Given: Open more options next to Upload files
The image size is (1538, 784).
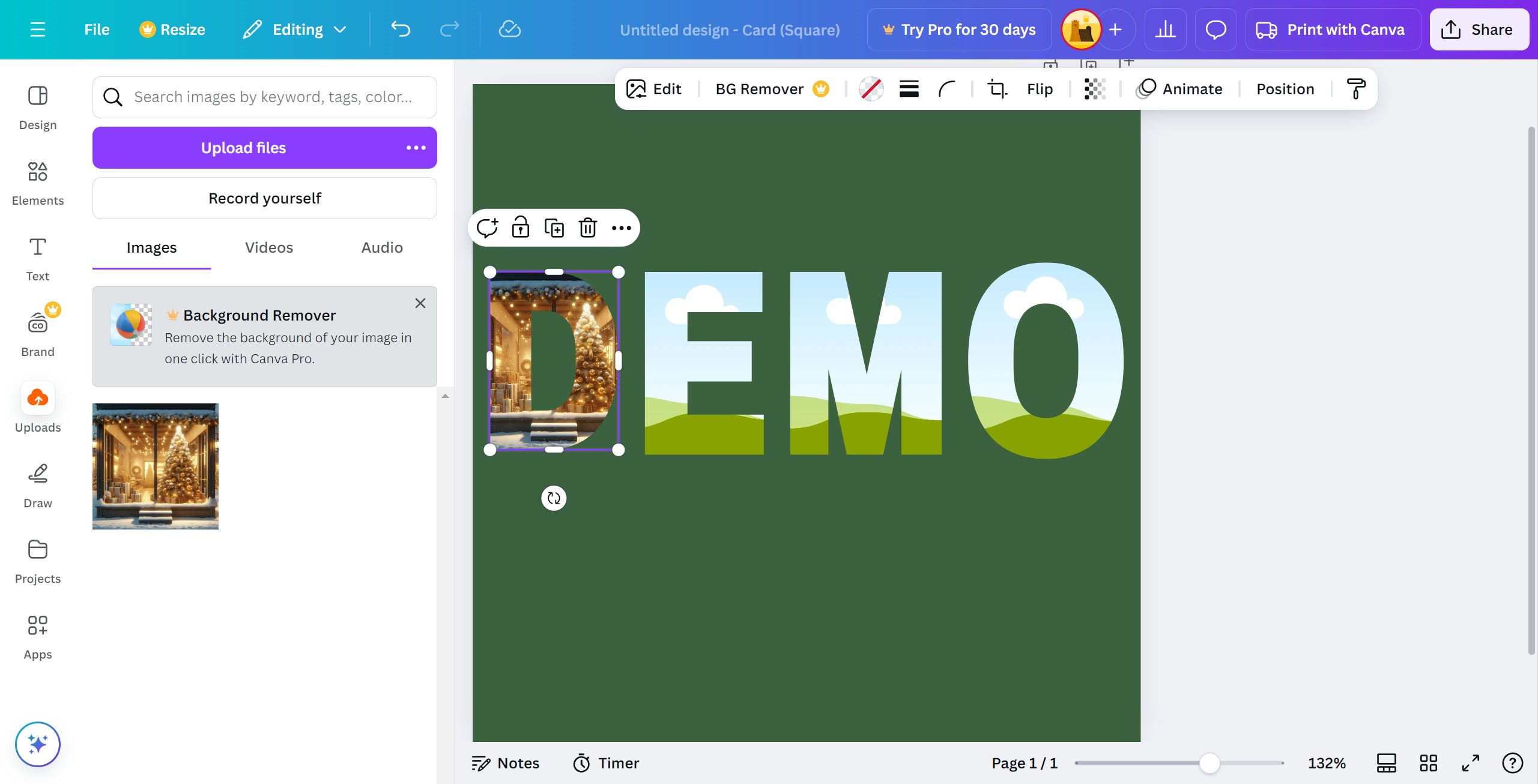Looking at the screenshot, I should 416,148.
